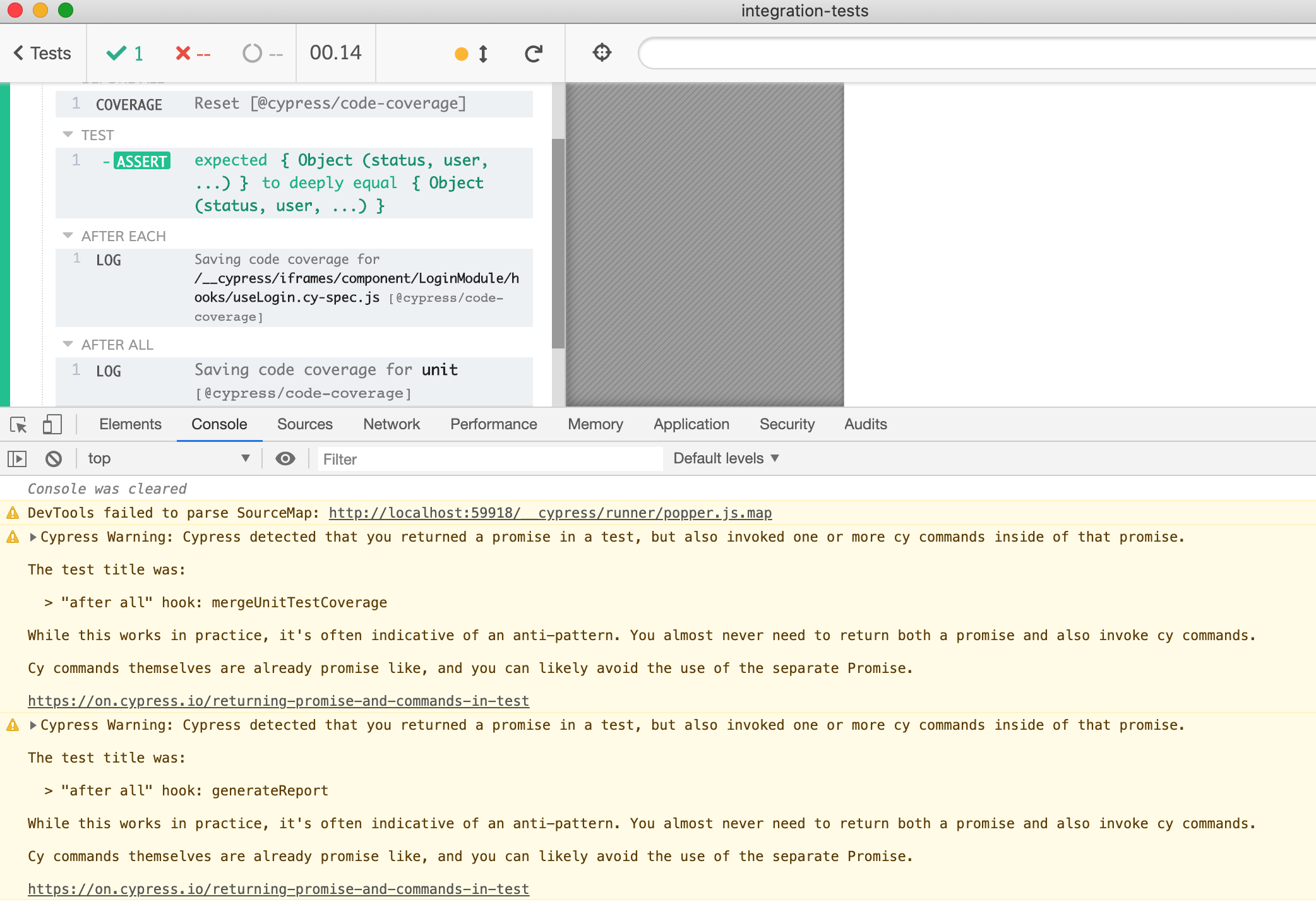
Task: Expand the first Cypress Warning message
Action: pyautogui.click(x=33, y=537)
